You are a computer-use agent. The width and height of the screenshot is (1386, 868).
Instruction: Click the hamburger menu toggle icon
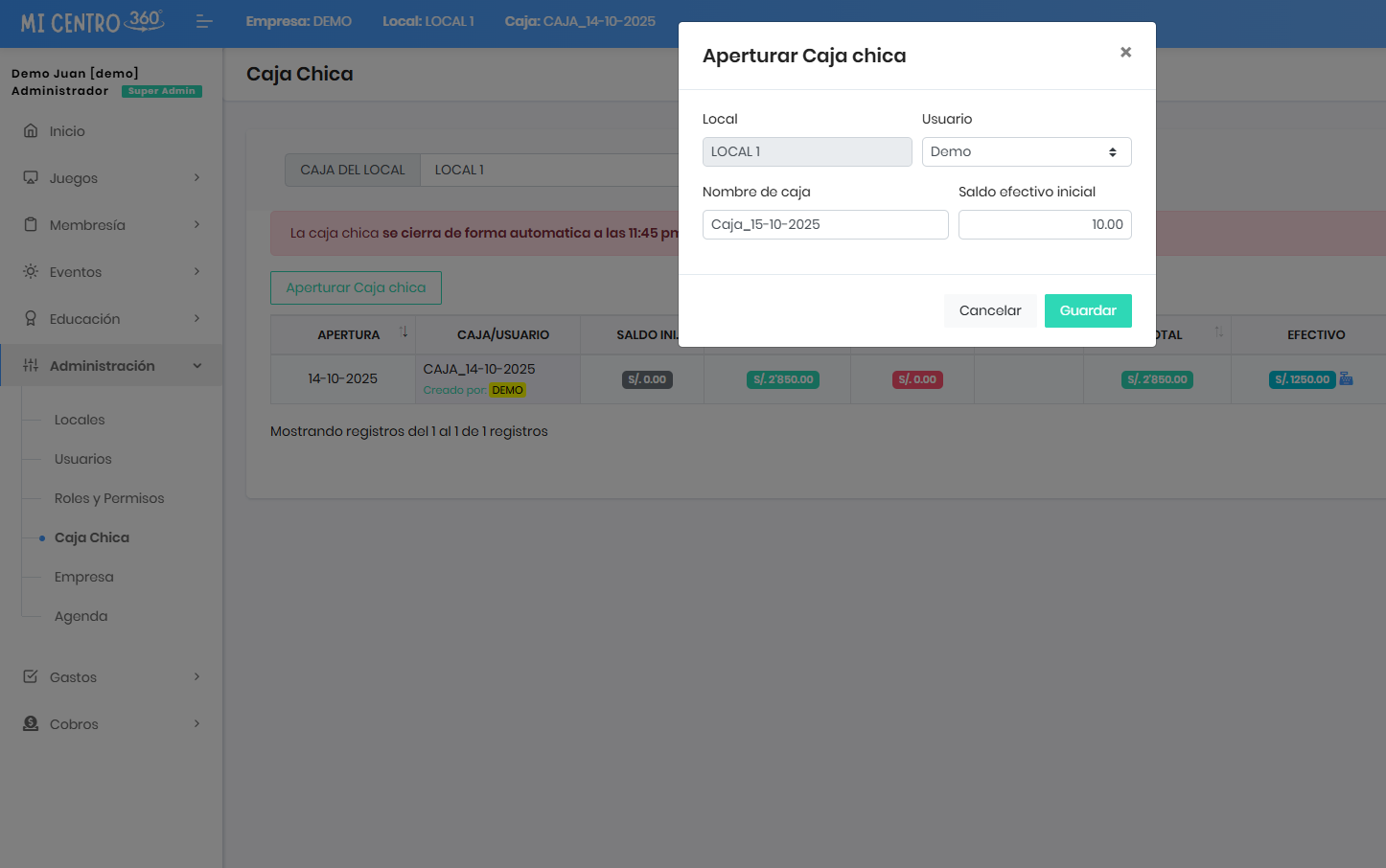[203, 21]
